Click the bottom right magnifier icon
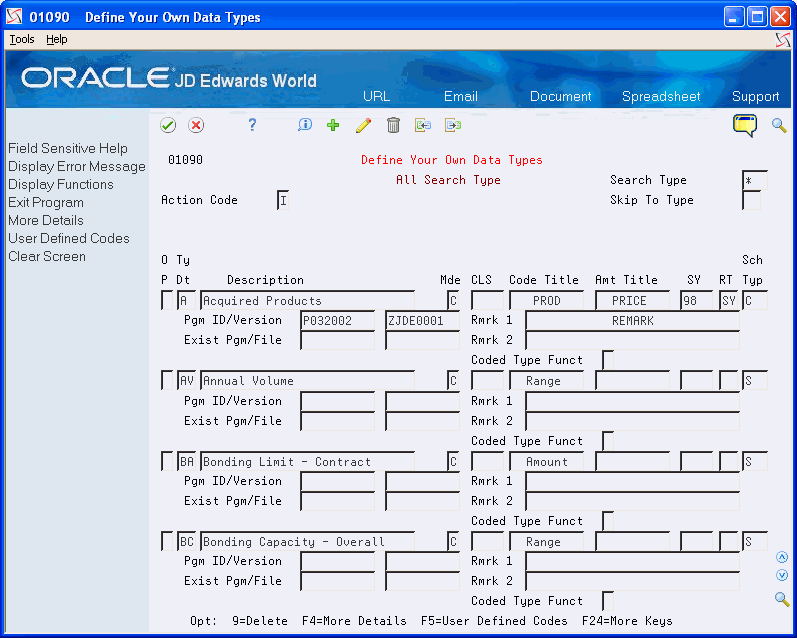Viewport: 797px width, 638px height. click(782, 599)
